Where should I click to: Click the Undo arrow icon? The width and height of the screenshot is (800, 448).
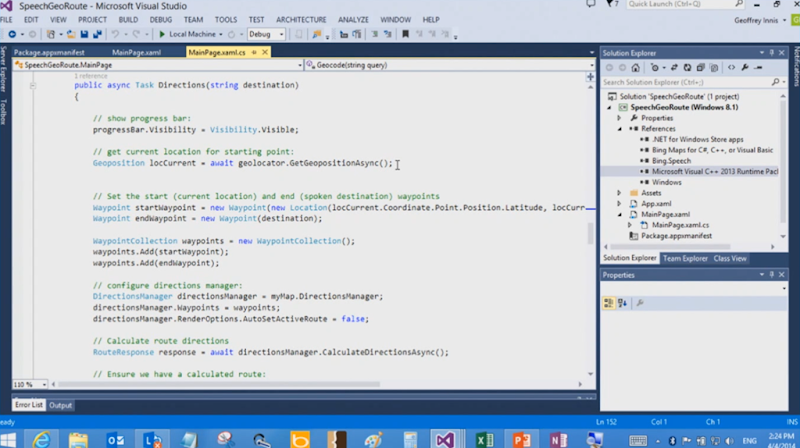115,34
